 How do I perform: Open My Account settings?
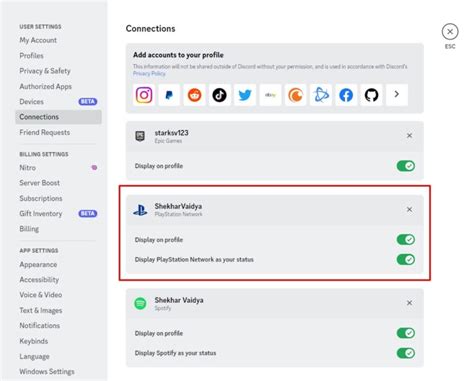pyautogui.click(x=58, y=40)
